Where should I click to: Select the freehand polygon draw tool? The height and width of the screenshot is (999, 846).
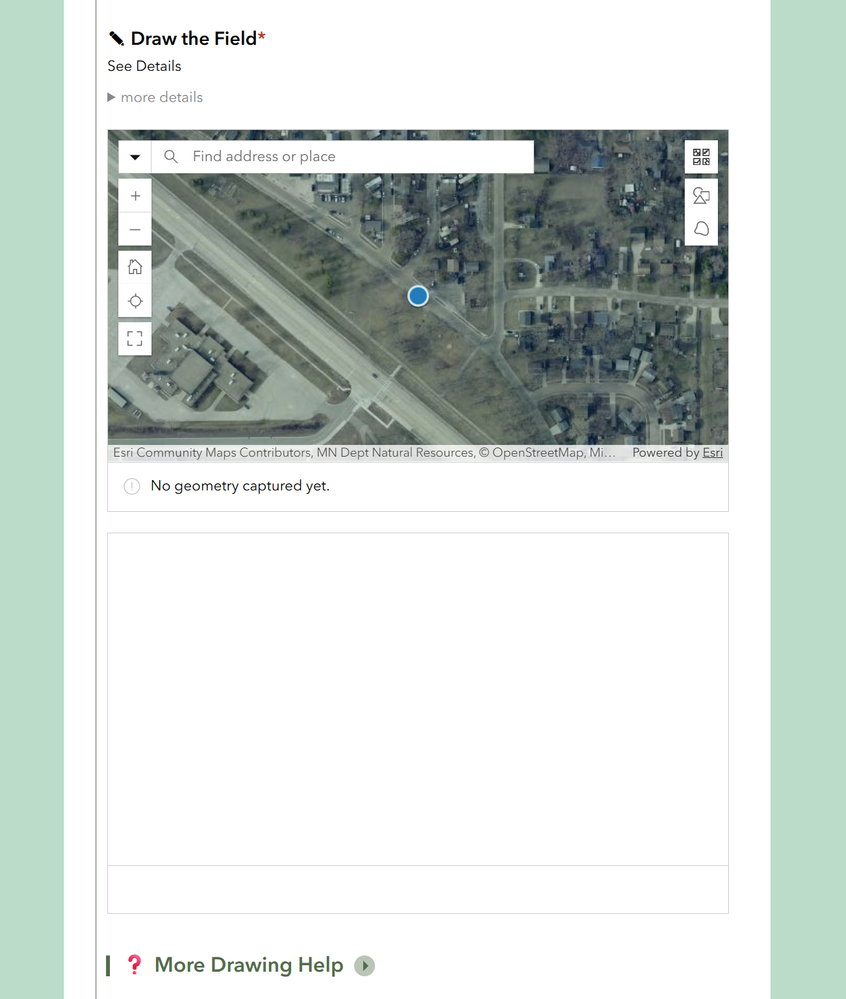pyautogui.click(x=701, y=229)
